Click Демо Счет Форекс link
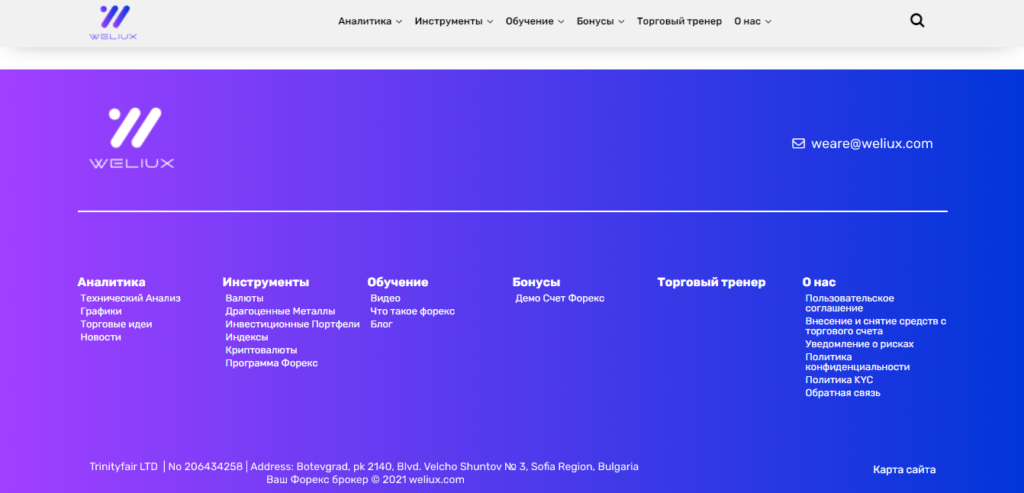1024x493 pixels. point(559,298)
